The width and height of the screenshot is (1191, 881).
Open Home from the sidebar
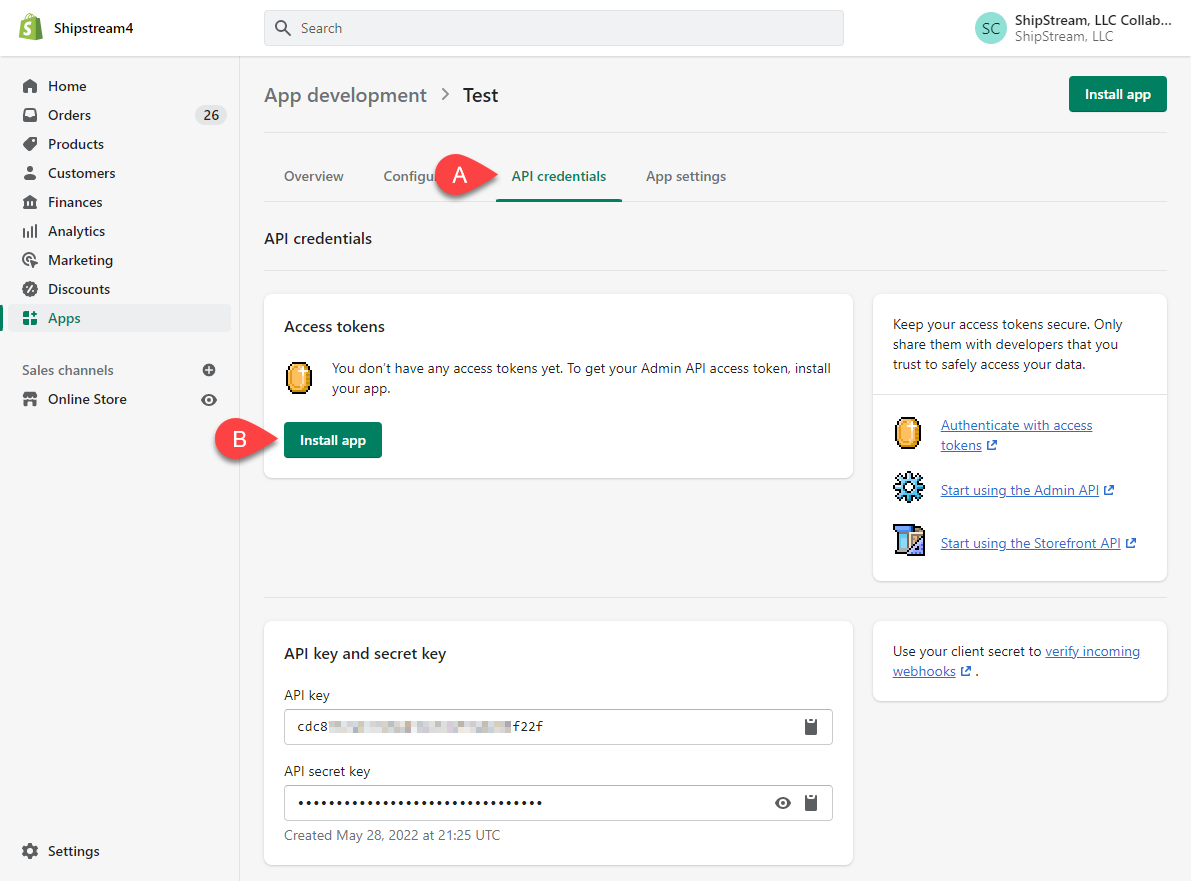point(67,86)
